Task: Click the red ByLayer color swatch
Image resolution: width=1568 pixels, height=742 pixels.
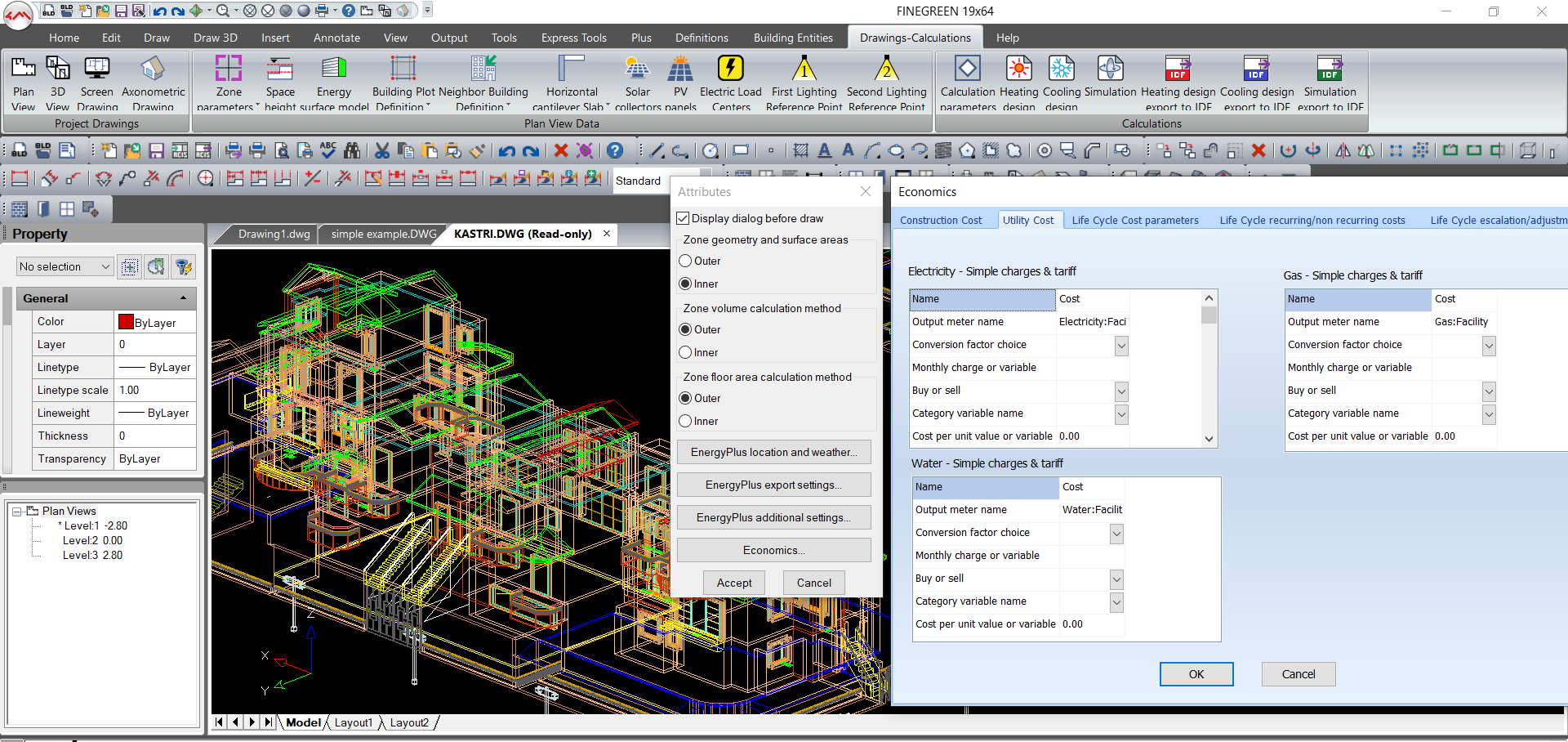Action: 126,322
